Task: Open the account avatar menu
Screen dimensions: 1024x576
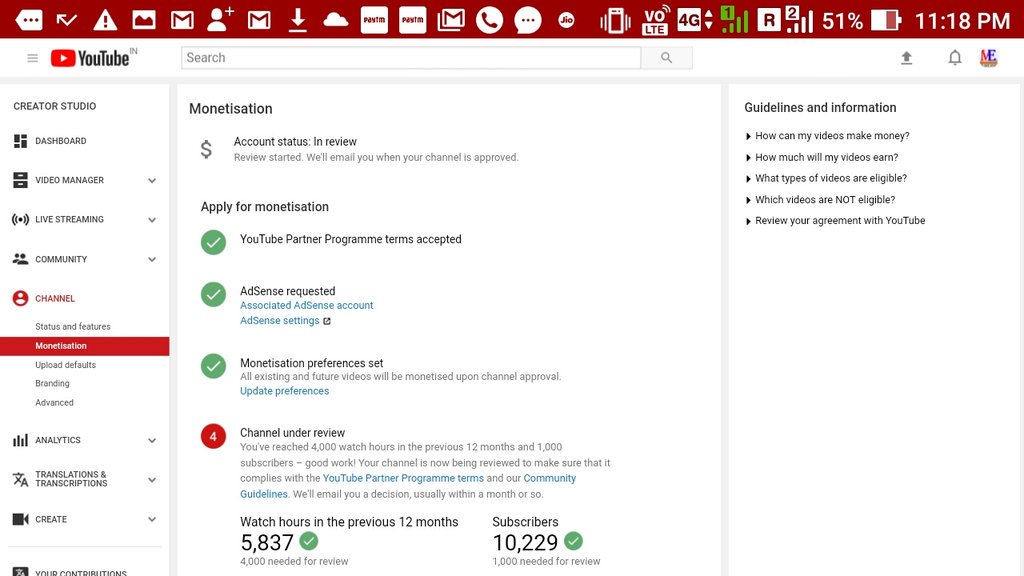Action: [988, 57]
